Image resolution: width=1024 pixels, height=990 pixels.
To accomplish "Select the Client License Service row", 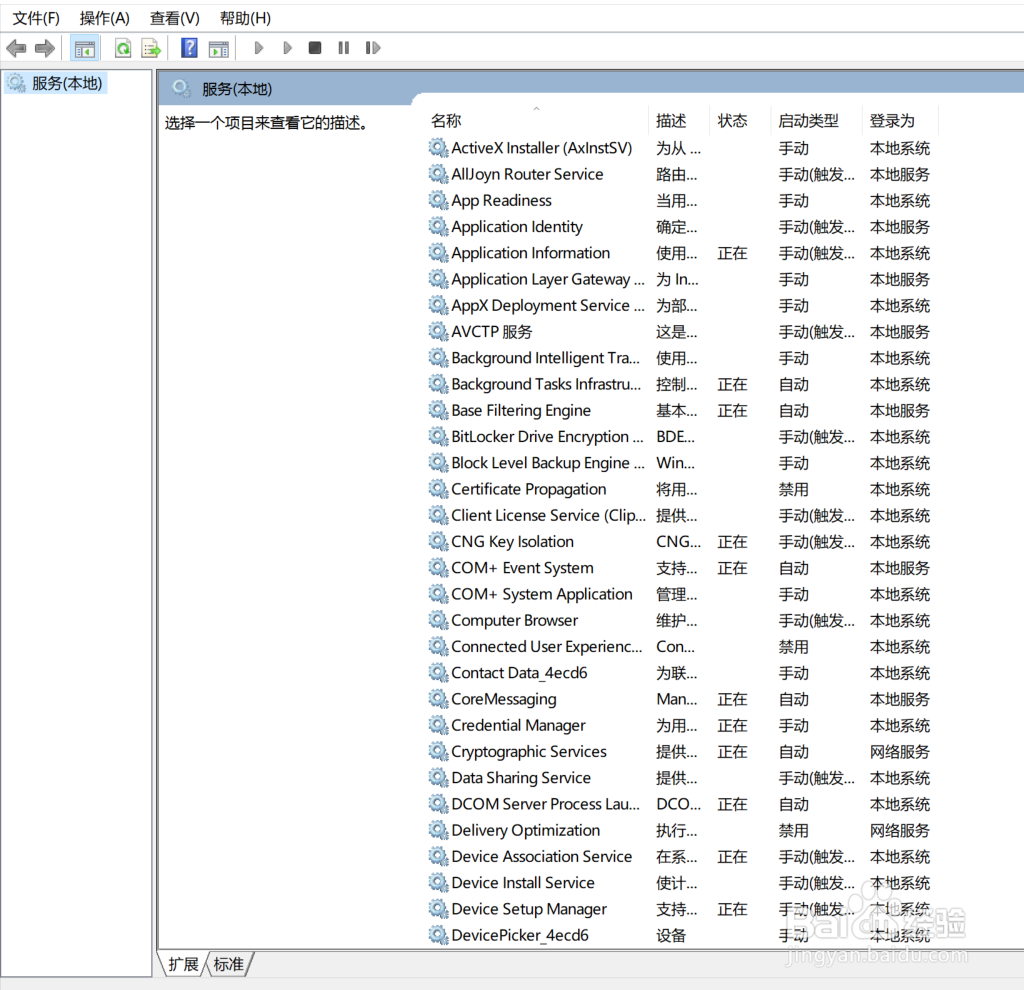I will tap(679, 515).
